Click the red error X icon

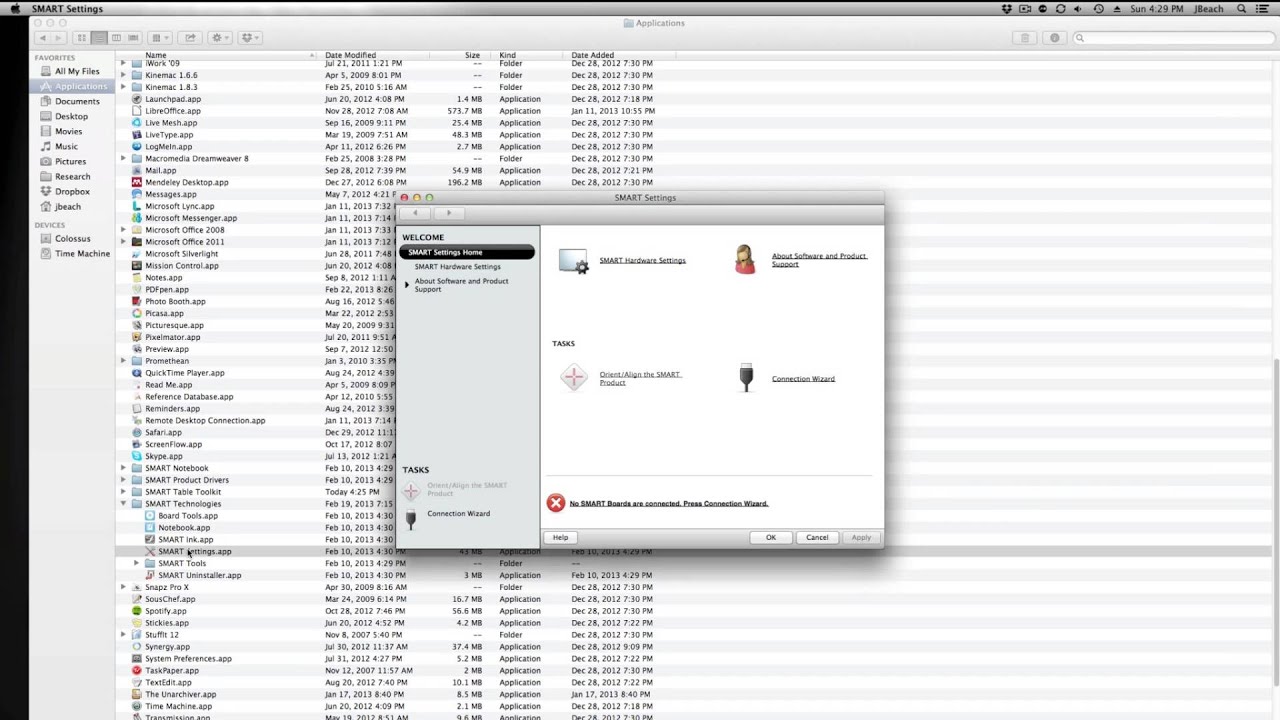coord(556,503)
